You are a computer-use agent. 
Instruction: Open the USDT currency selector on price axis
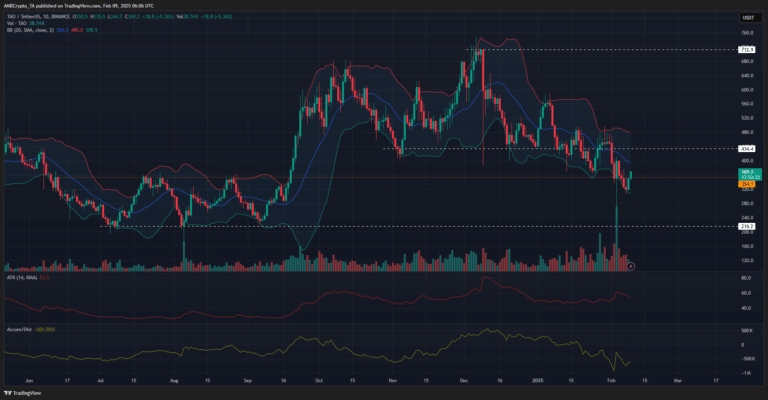747,15
